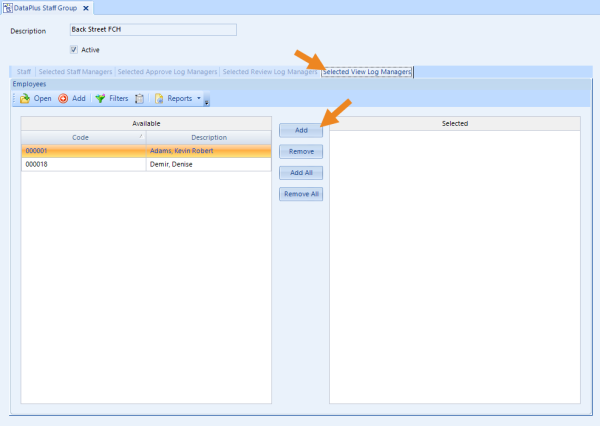Click the red Add icon in the Employees toolbar
Viewport: 600px width, 426px height.
64,99
